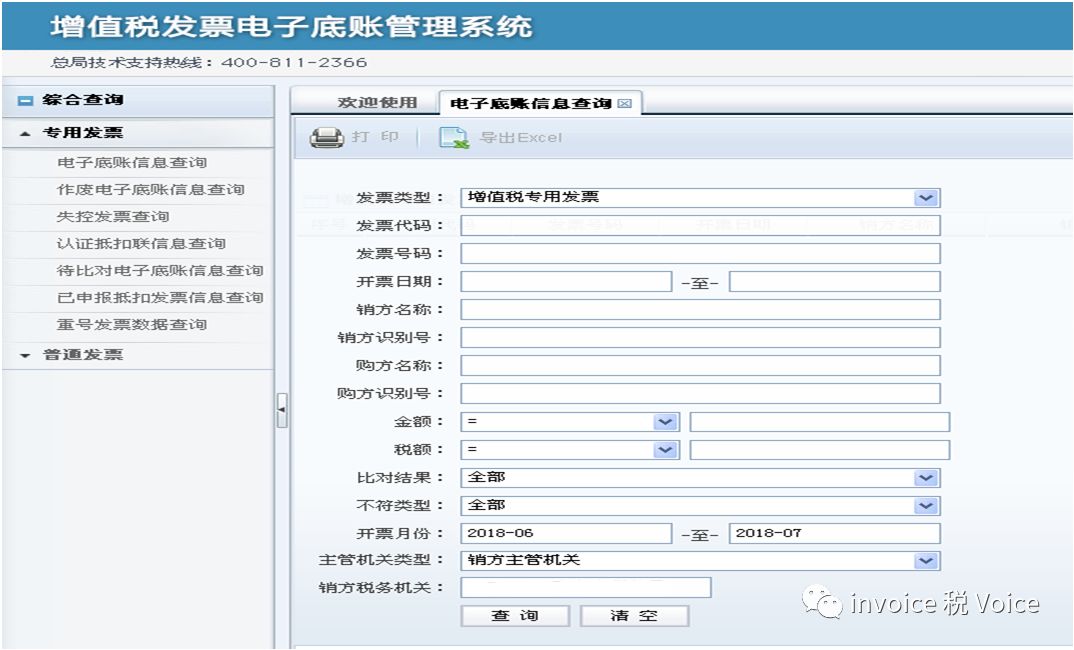
Task: Focus the 发票代码 input field
Action: tap(700, 225)
